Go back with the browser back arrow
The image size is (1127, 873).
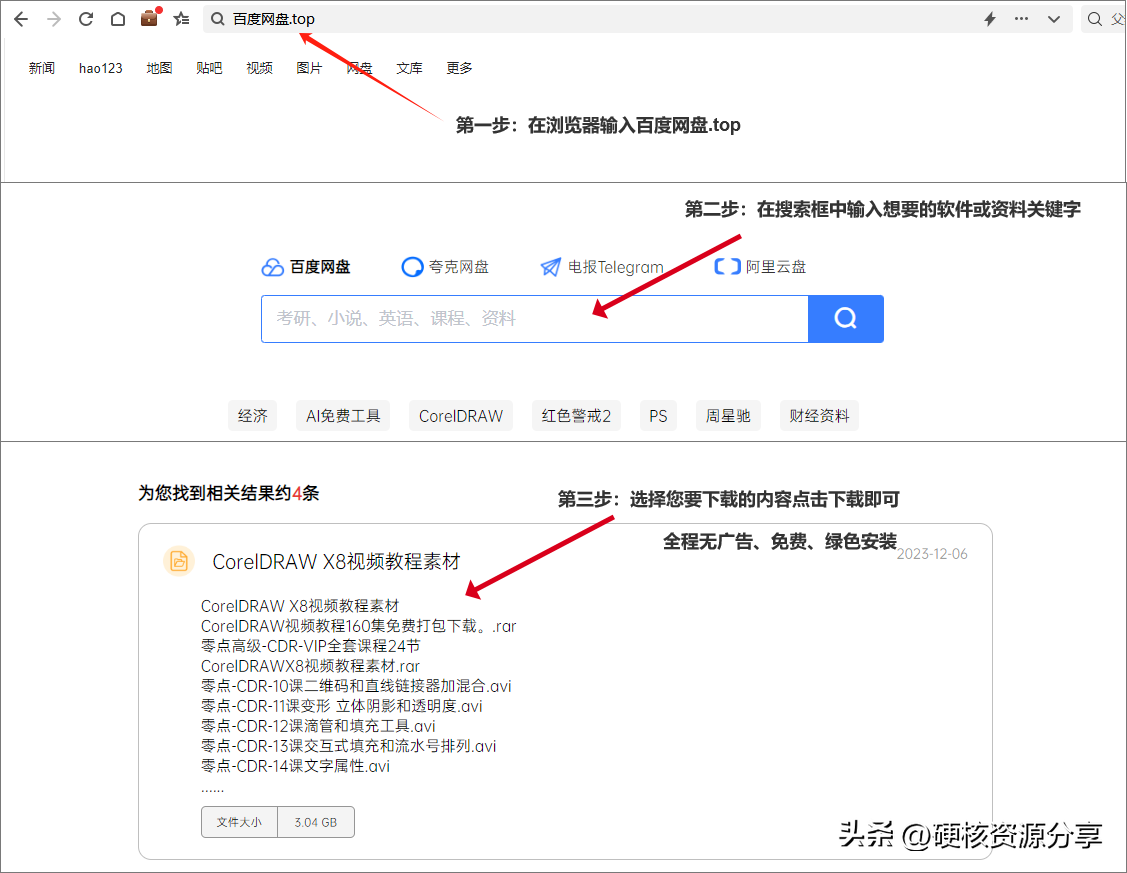point(21,19)
